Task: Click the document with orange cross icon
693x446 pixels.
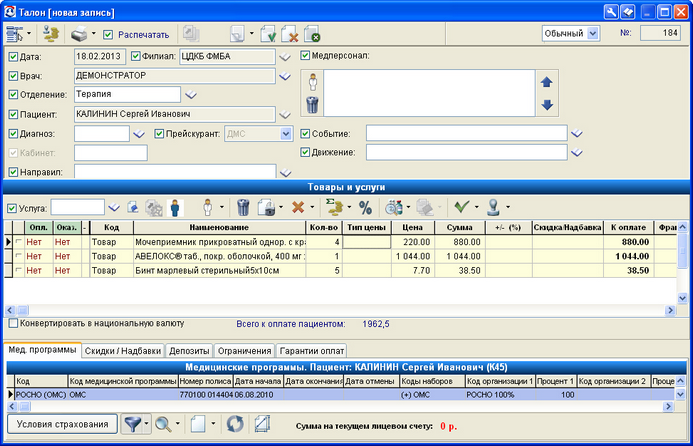Action: tap(289, 34)
